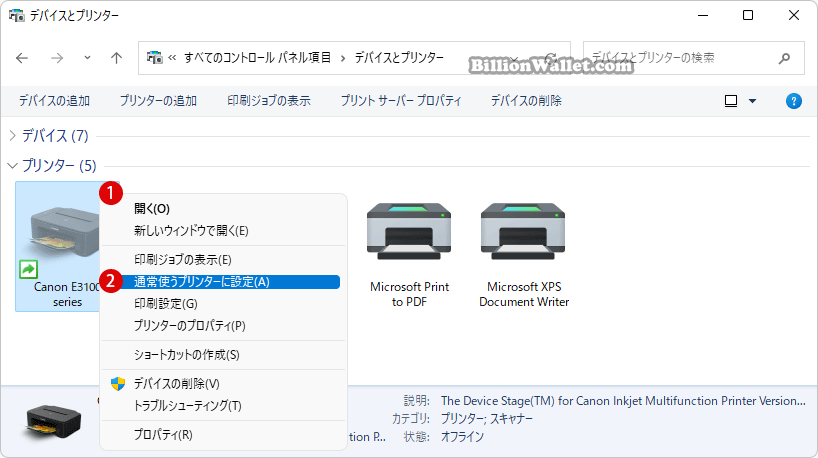Viewport: 818px width, 458px height.
Task: Click プリンターの追加 toolbar button
Action: [x=158, y=101]
